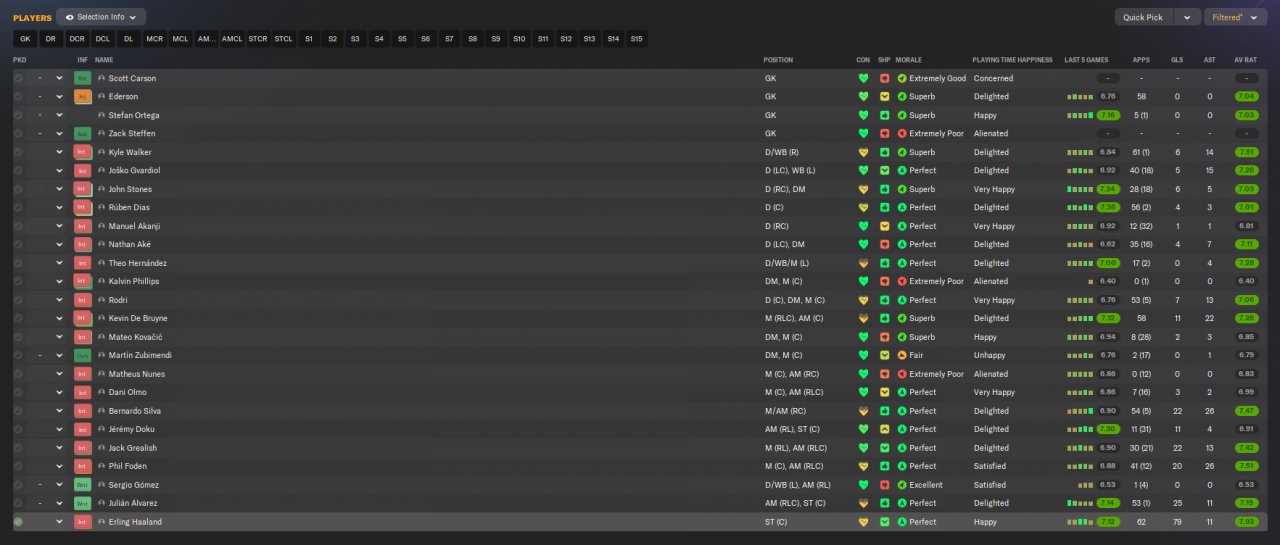
Task: Open position chevron for Jack Grealish
Action: pos(59,448)
